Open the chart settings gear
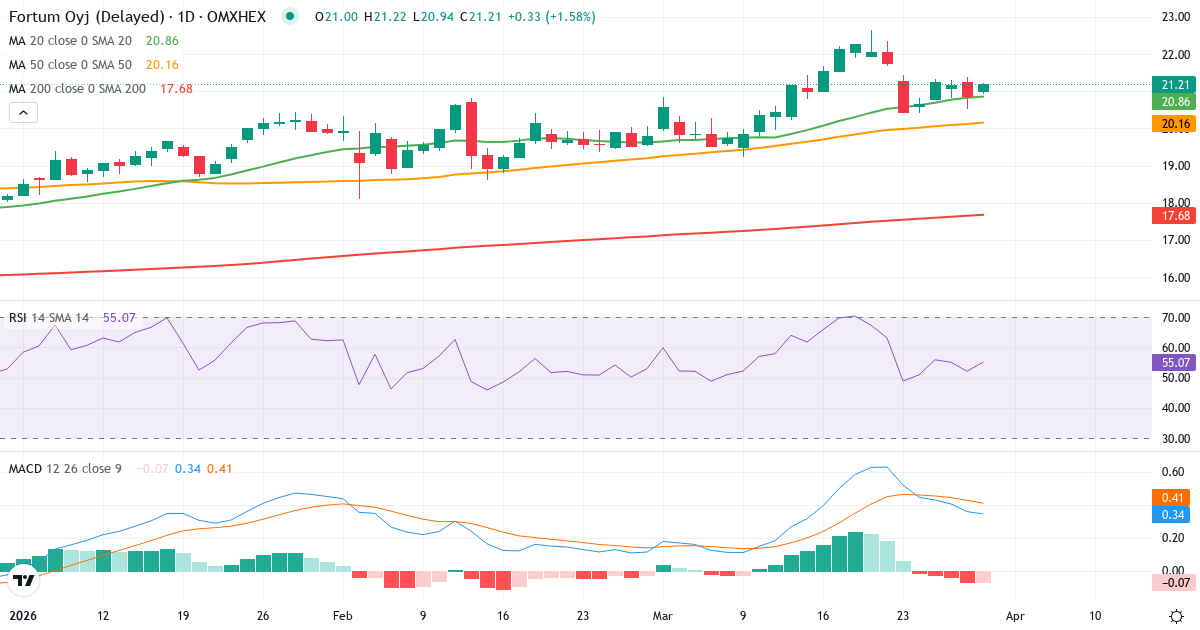The width and height of the screenshot is (1200, 630). (1174, 618)
